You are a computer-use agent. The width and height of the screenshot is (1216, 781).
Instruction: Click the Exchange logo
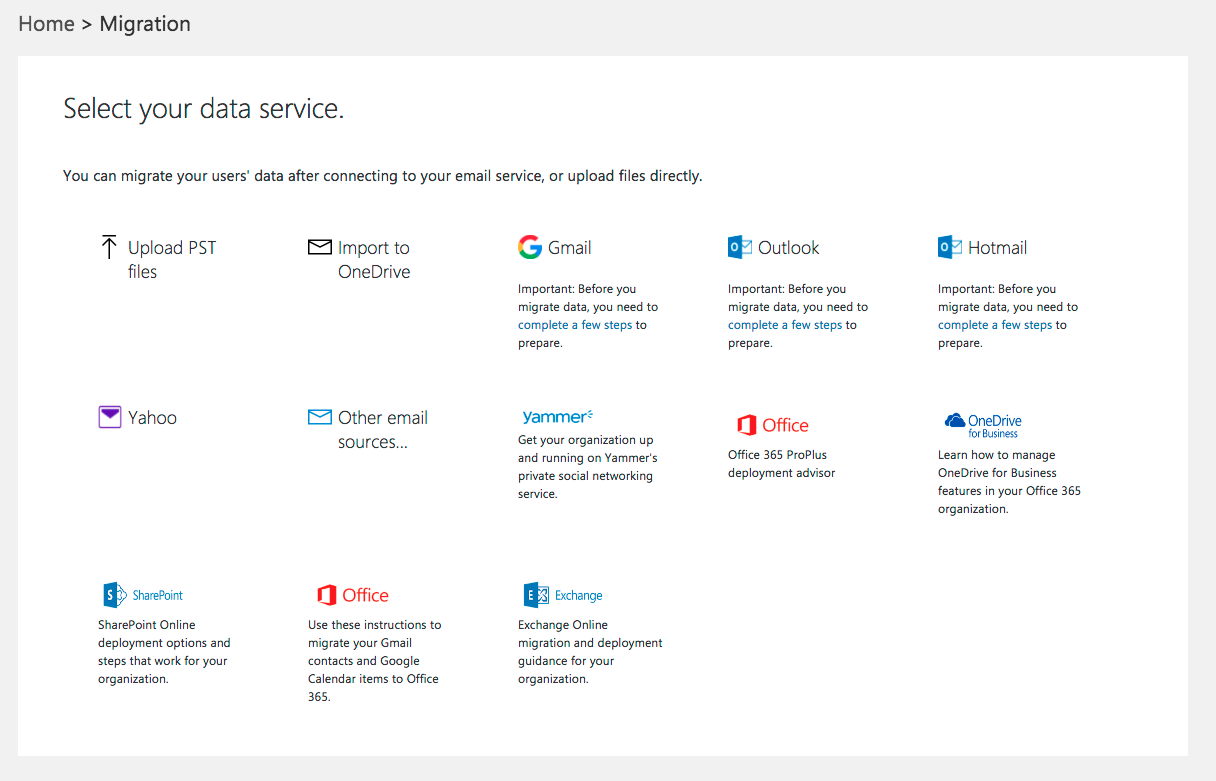[x=562, y=595]
